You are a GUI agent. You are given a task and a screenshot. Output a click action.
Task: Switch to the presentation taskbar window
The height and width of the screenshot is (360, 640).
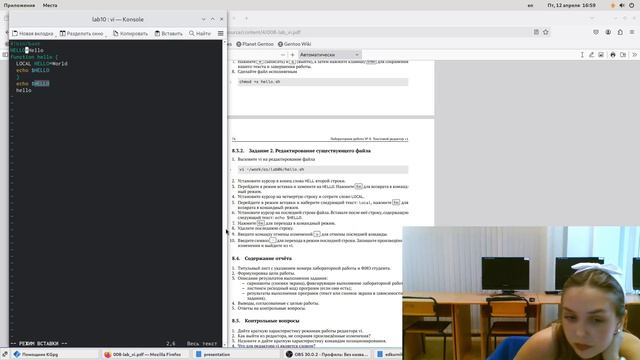(x=235, y=354)
